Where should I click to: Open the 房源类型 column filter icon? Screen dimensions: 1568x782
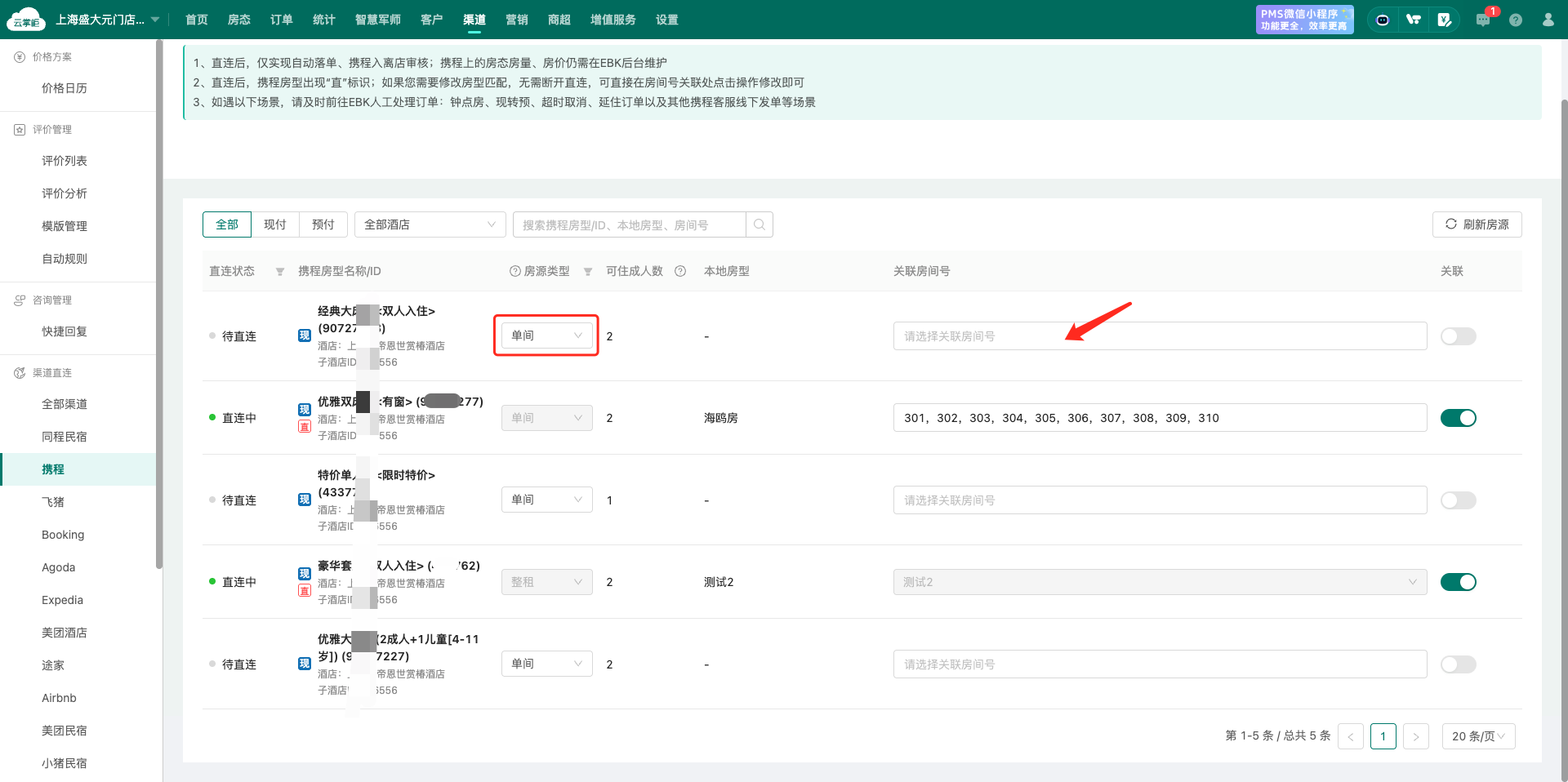[x=588, y=272]
